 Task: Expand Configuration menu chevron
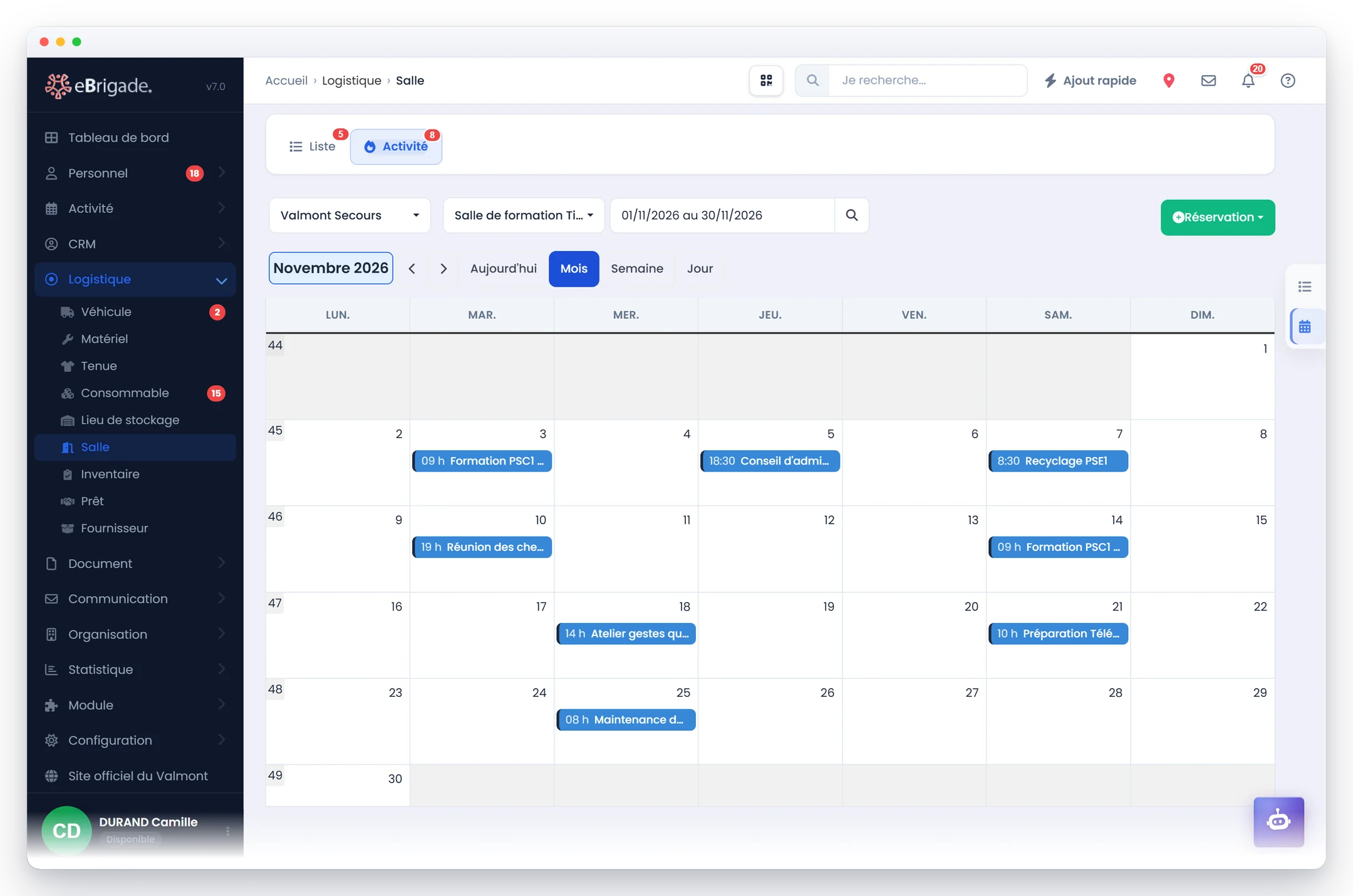[221, 740]
